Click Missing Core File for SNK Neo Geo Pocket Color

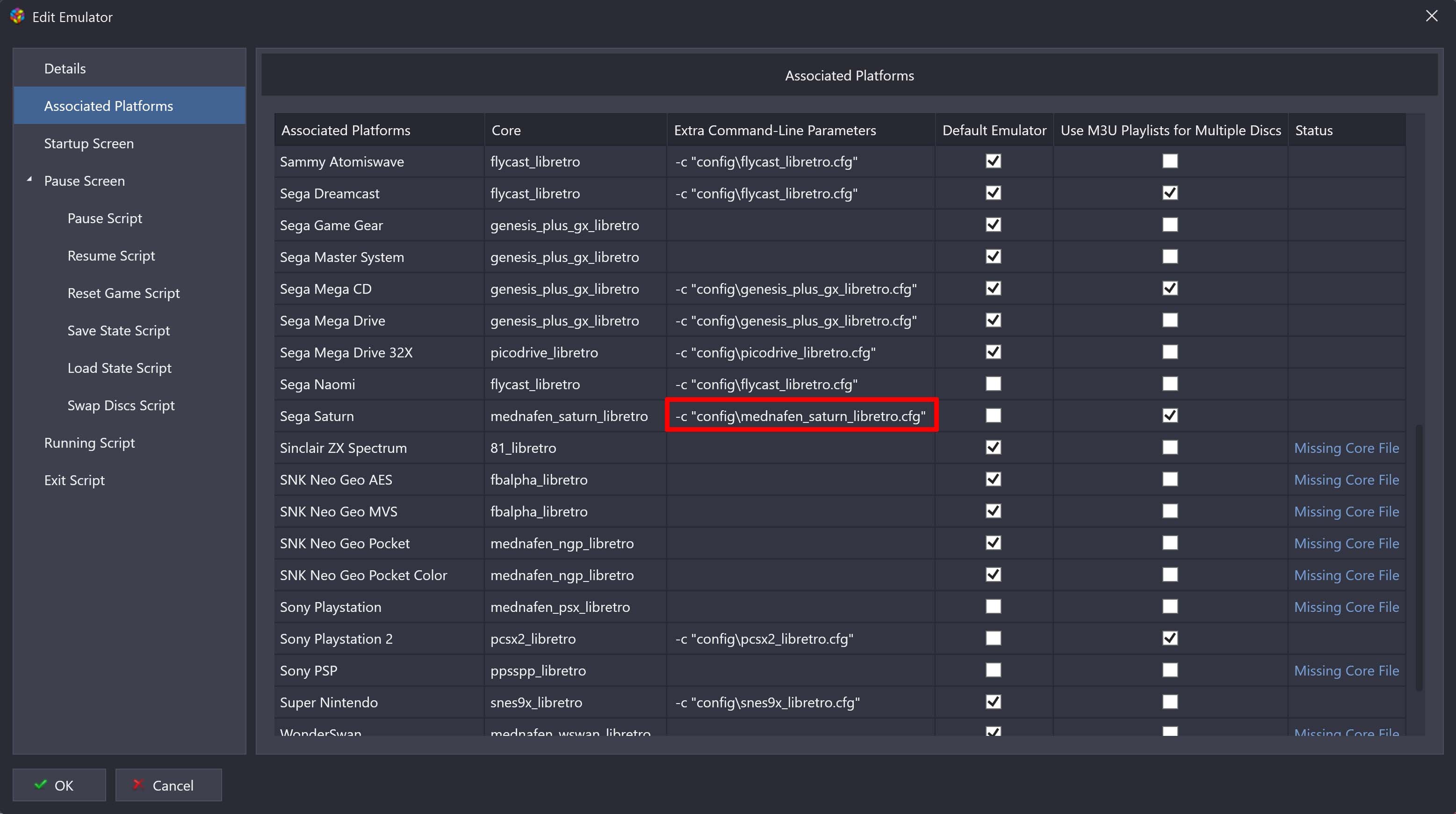pyautogui.click(x=1346, y=575)
